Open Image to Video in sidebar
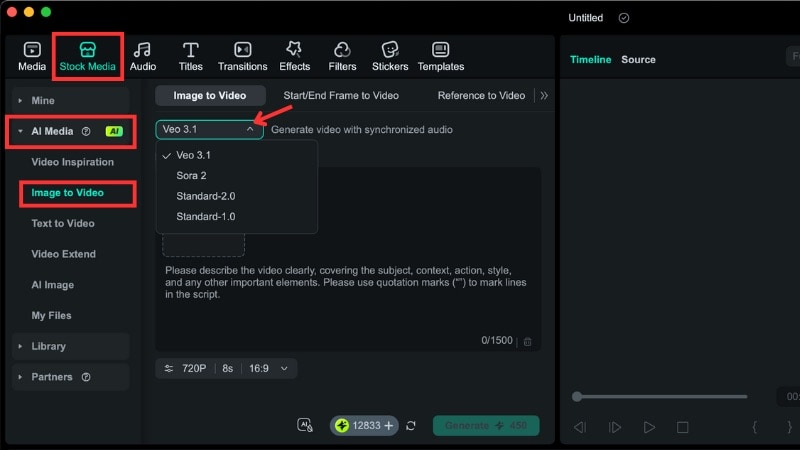 tap(67, 193)
